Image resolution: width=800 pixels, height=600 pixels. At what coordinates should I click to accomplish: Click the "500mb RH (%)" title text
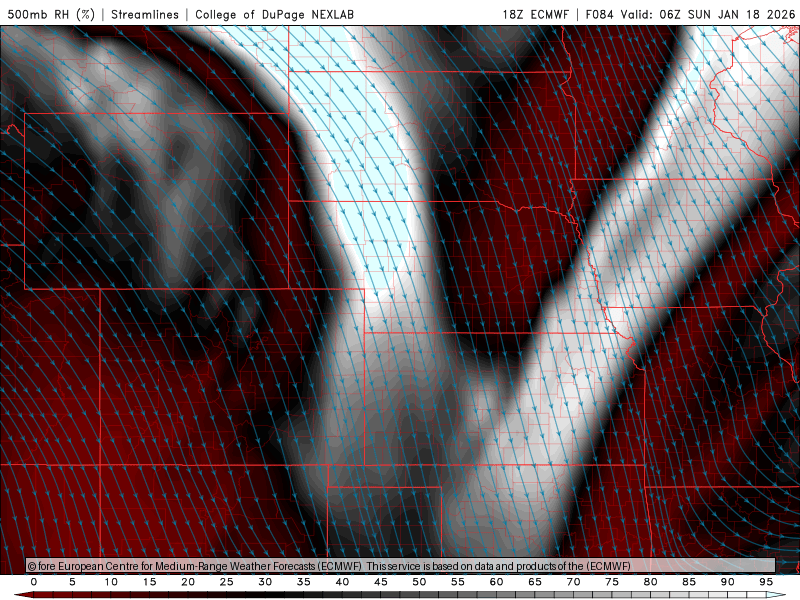51,14
